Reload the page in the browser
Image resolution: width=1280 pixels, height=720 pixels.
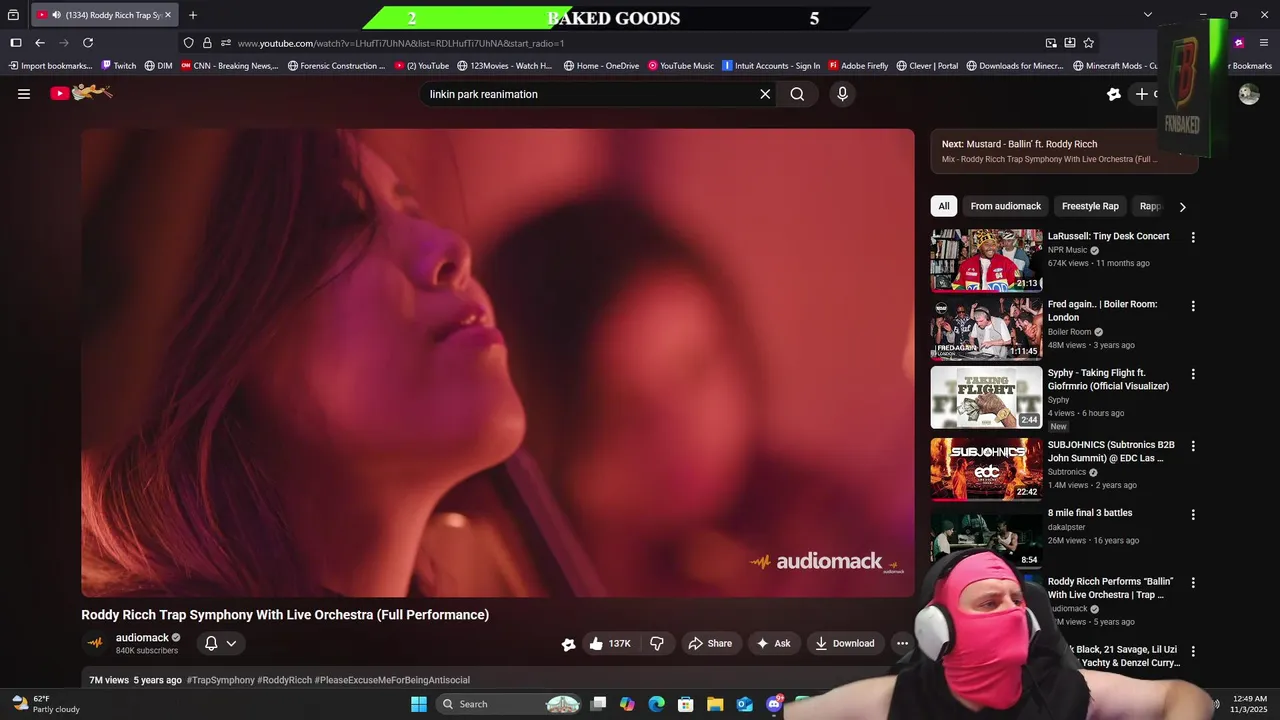point(88,43)
